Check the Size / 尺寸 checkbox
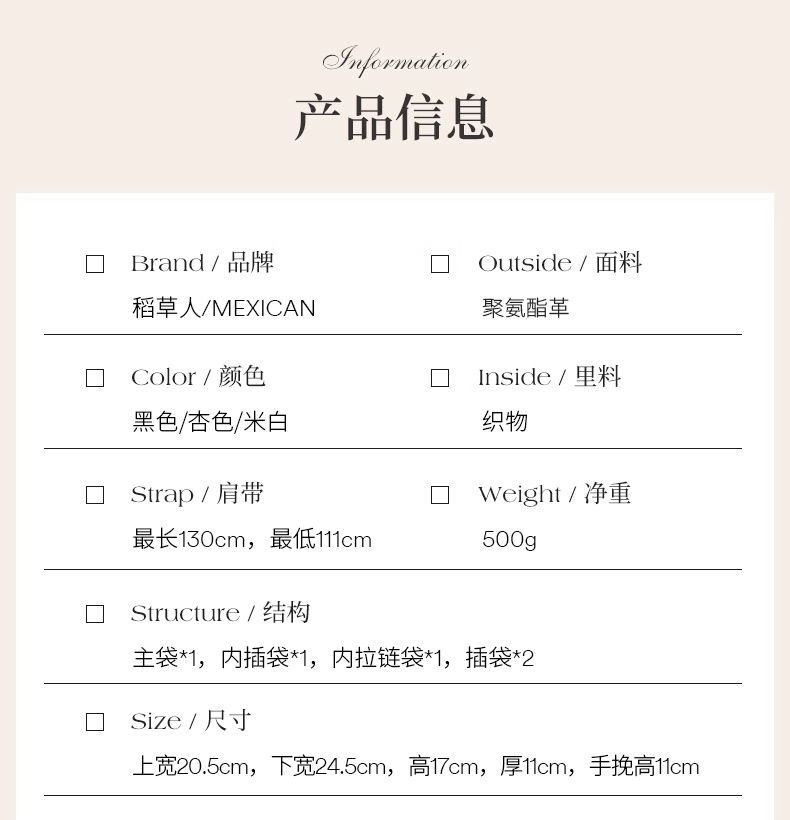Screen dimensions: 790x820 point(95,722)
